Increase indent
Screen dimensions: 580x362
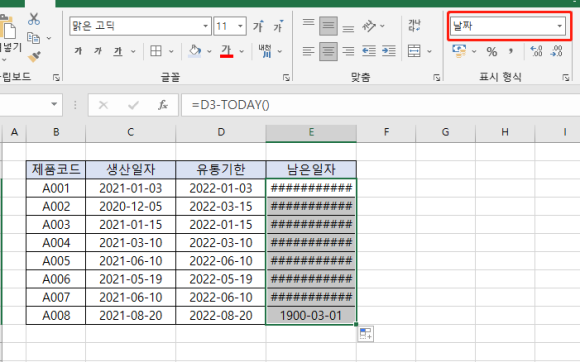point(388,51)
